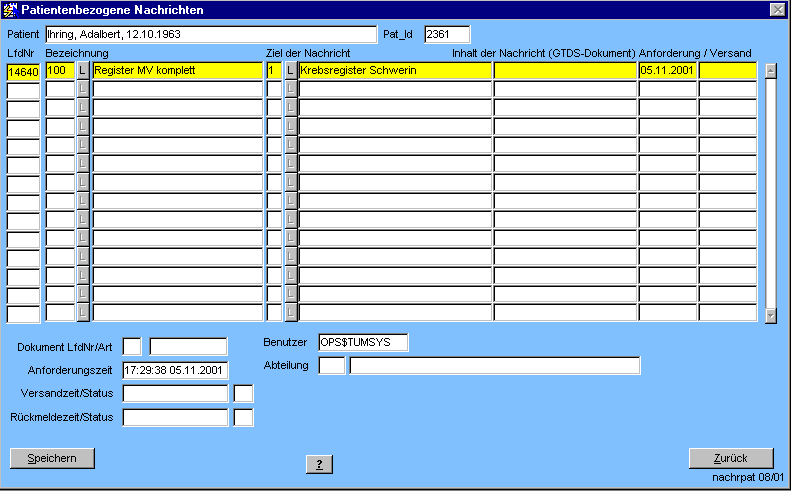Select the Register MV komplett entry

[177, 71]
